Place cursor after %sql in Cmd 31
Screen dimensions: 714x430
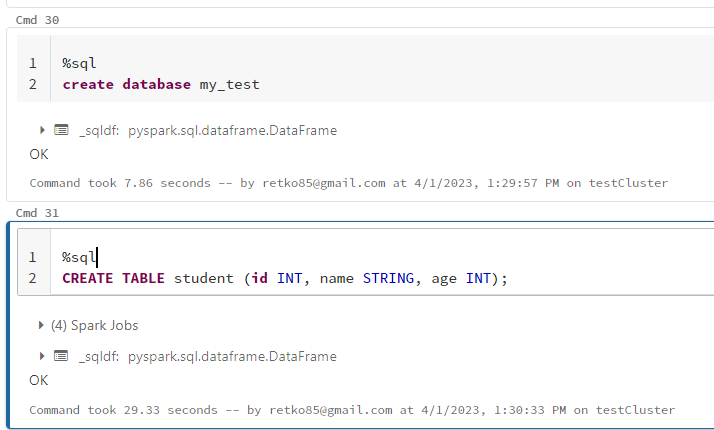point(97,257)
